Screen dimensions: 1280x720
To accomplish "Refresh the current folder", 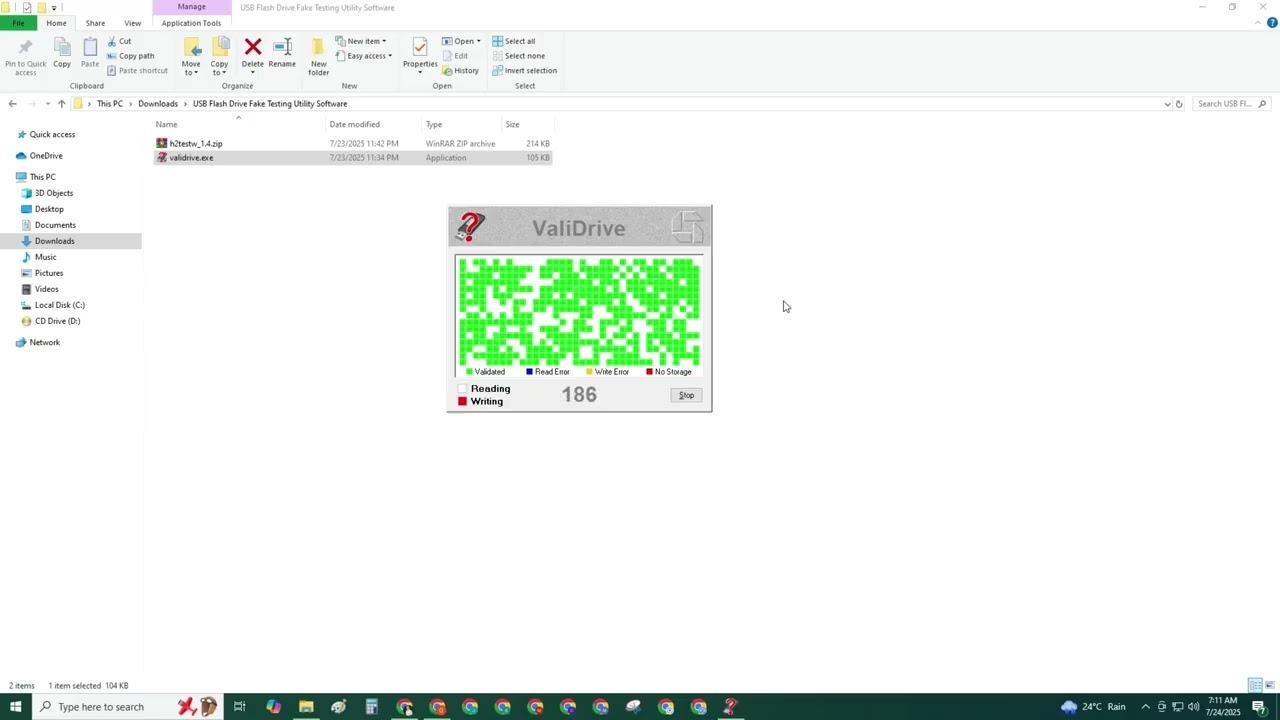I will (x=1179, y=104).
